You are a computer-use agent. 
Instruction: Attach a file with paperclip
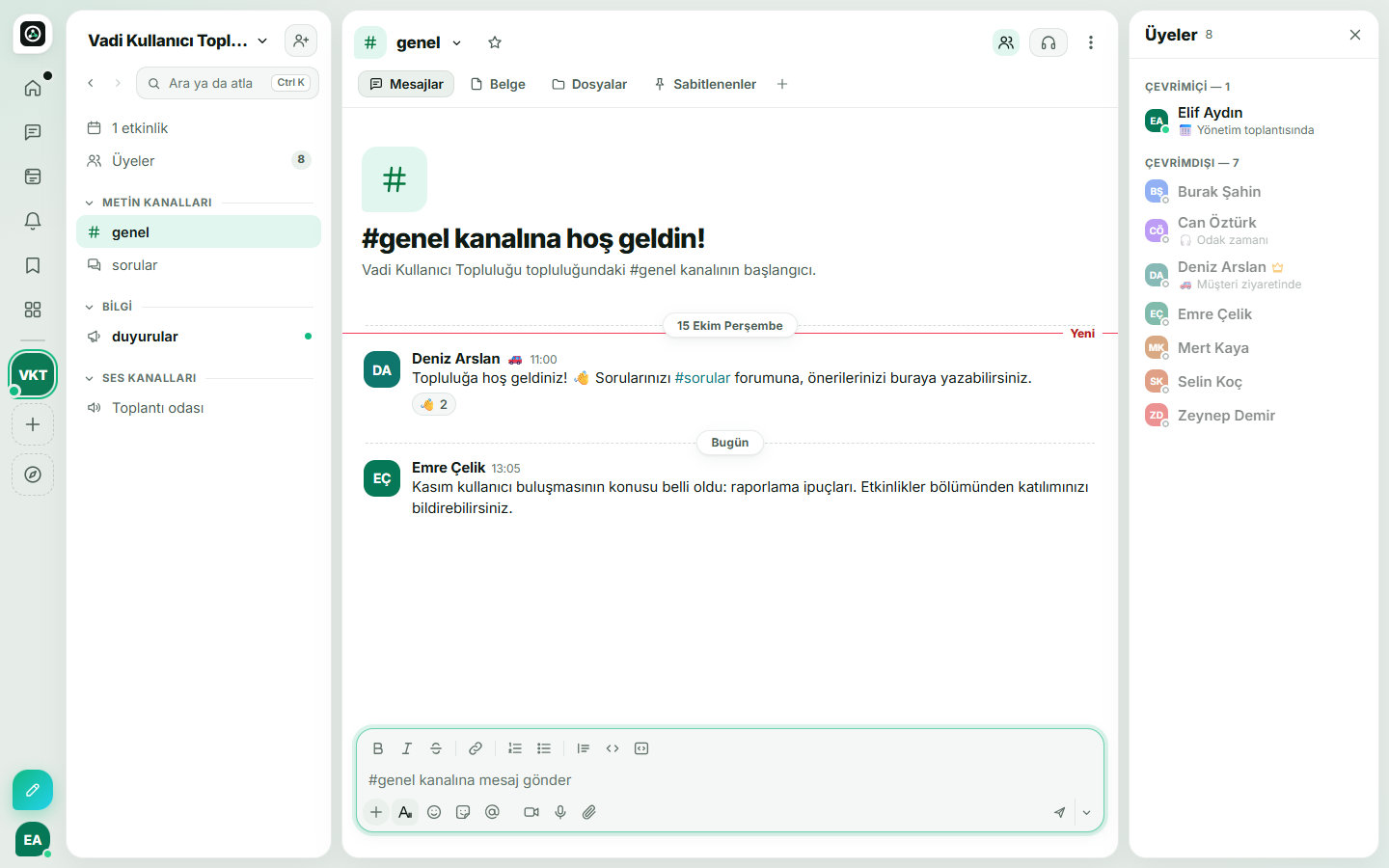click(x=589, y=812)
